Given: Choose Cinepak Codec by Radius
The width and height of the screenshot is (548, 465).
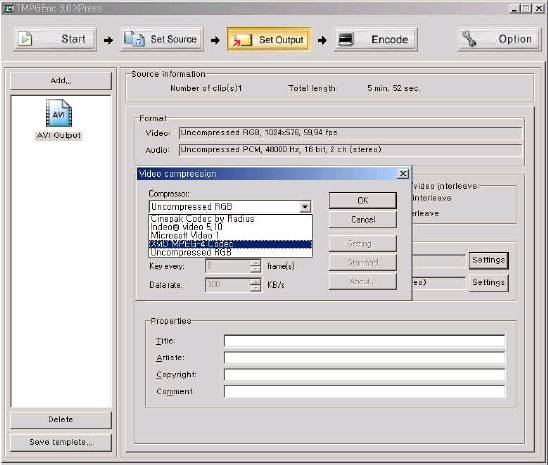Looking at the screenshot, I should coord(230,219).
